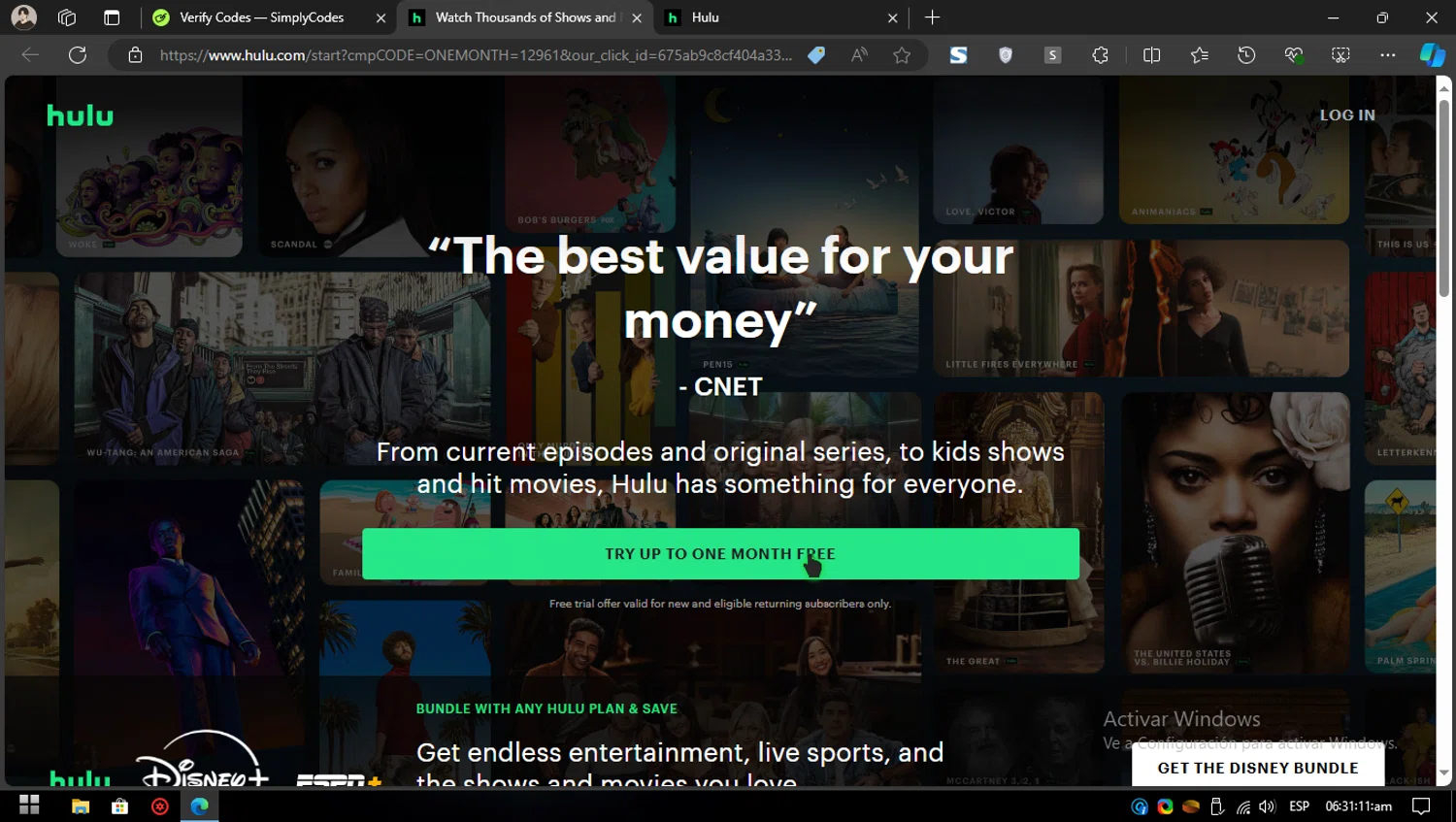
Task: Click the free trial disclaimer text
Action: point(720,604)
